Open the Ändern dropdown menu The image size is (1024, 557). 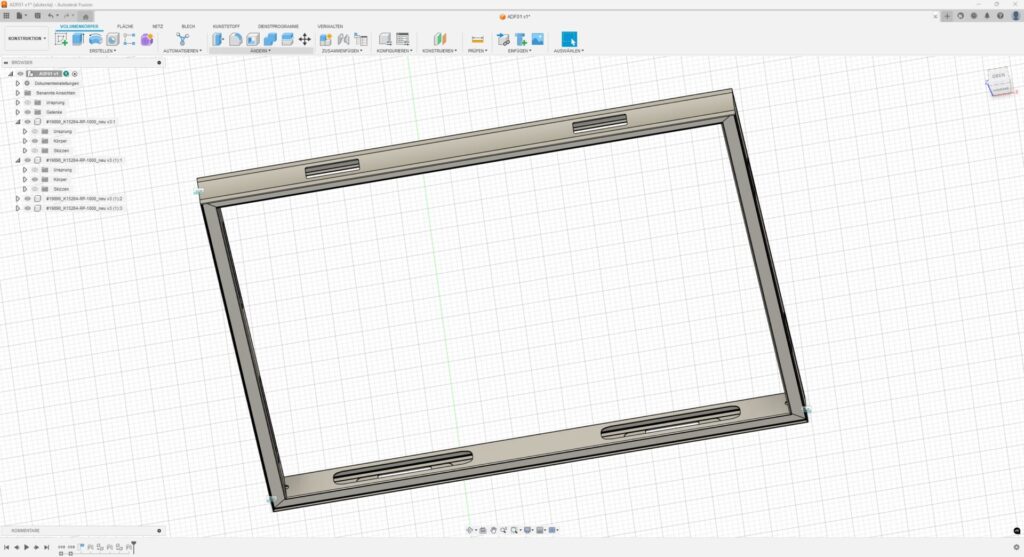(261, 50)
